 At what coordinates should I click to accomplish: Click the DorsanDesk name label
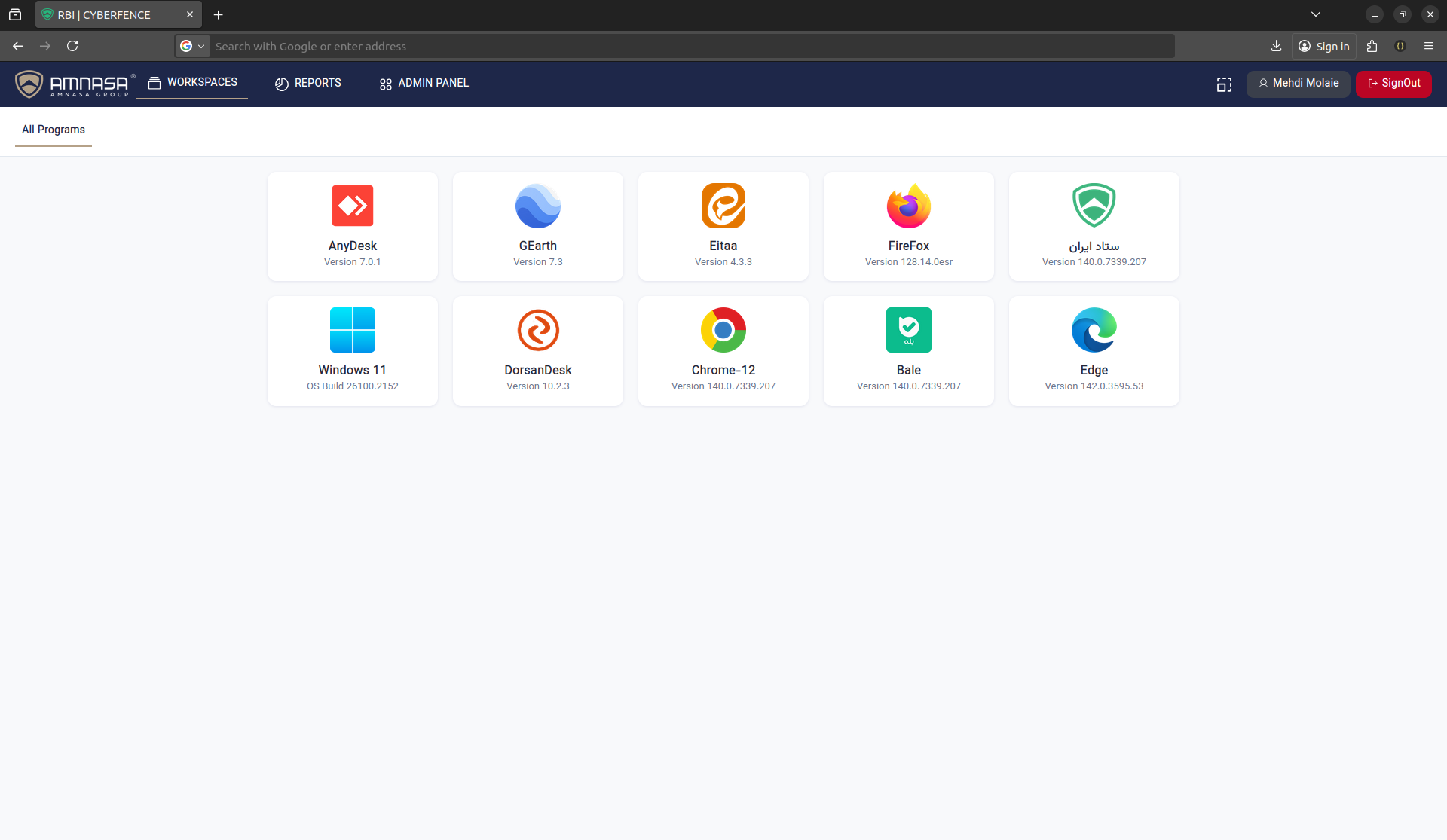coord(538,370)
